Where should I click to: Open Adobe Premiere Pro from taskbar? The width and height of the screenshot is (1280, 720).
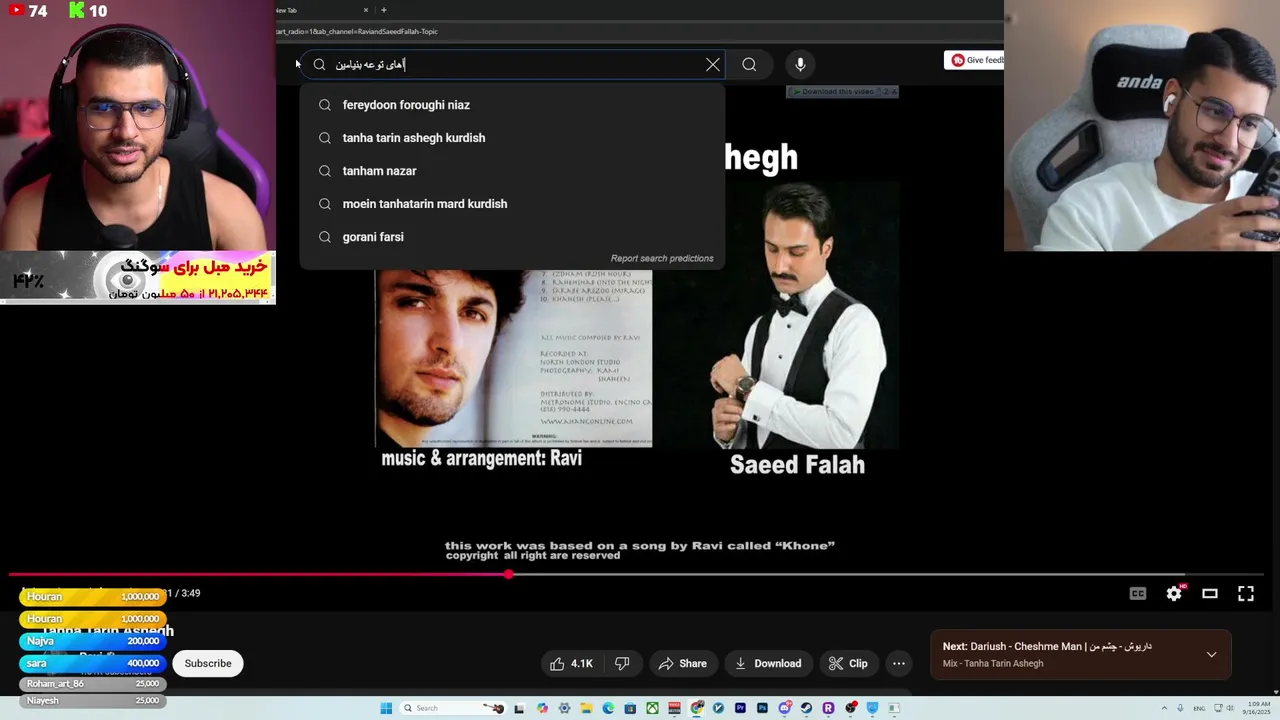coord(740,708)
